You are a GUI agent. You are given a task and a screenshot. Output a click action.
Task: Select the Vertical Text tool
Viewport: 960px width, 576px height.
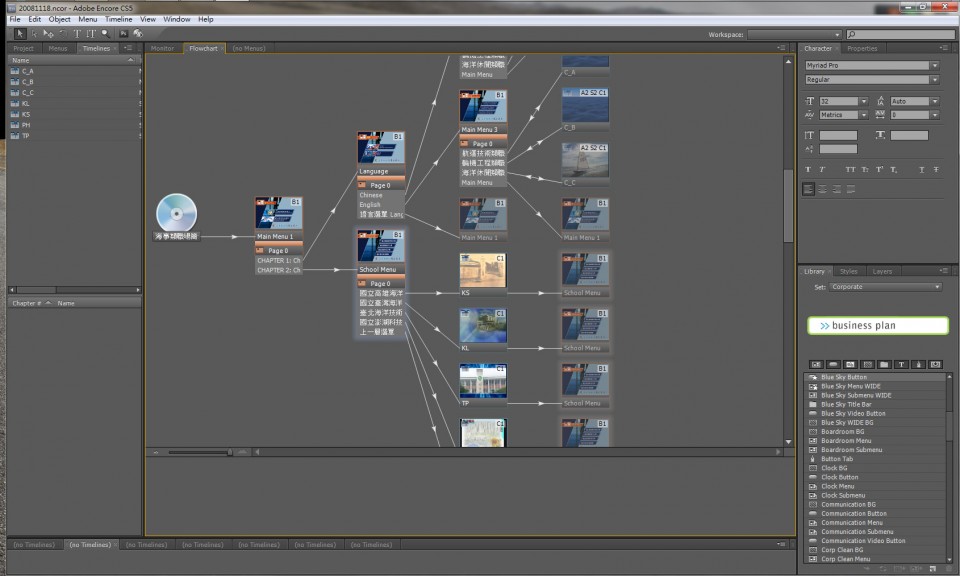89,33
